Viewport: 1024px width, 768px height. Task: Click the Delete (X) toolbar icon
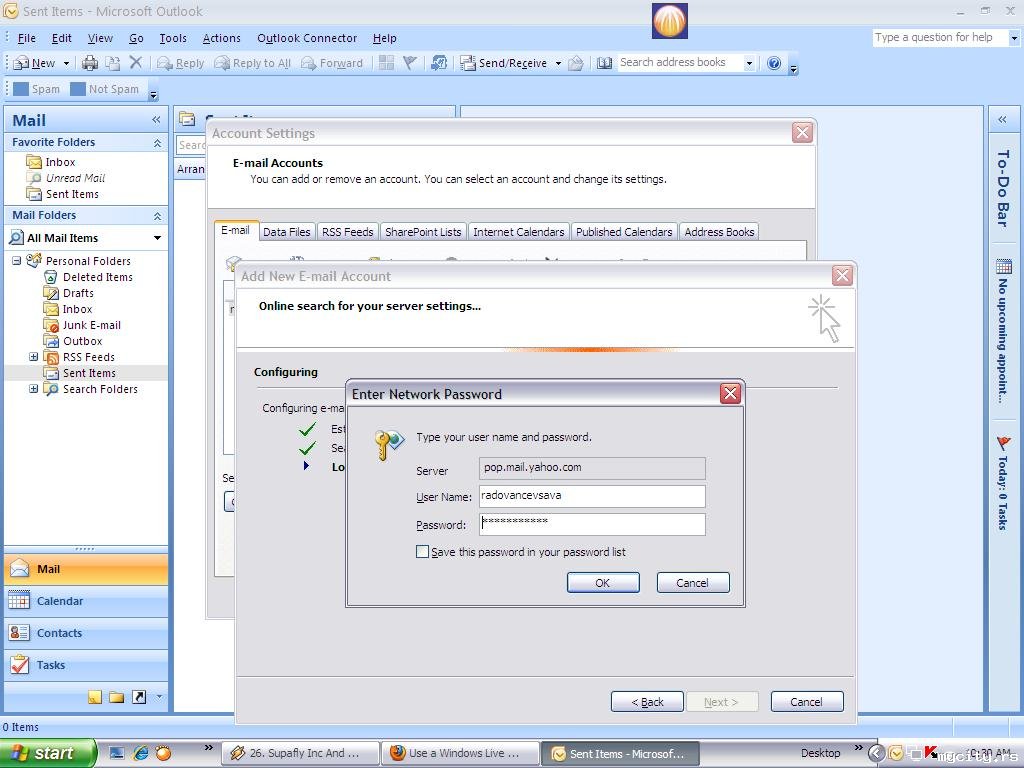click(x=136, y=62)
